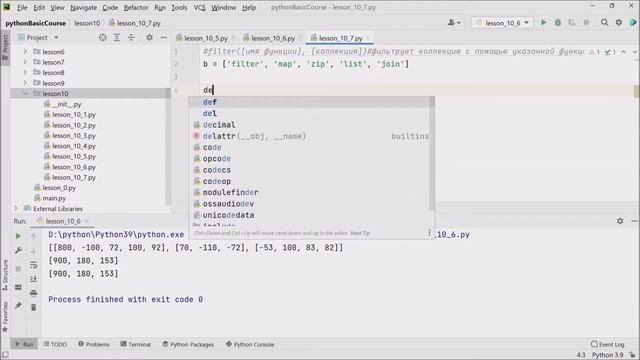This screenshot has width=640, height=360.
Task: Pin the Run tab with pin icon
Action: pos(18,305)
